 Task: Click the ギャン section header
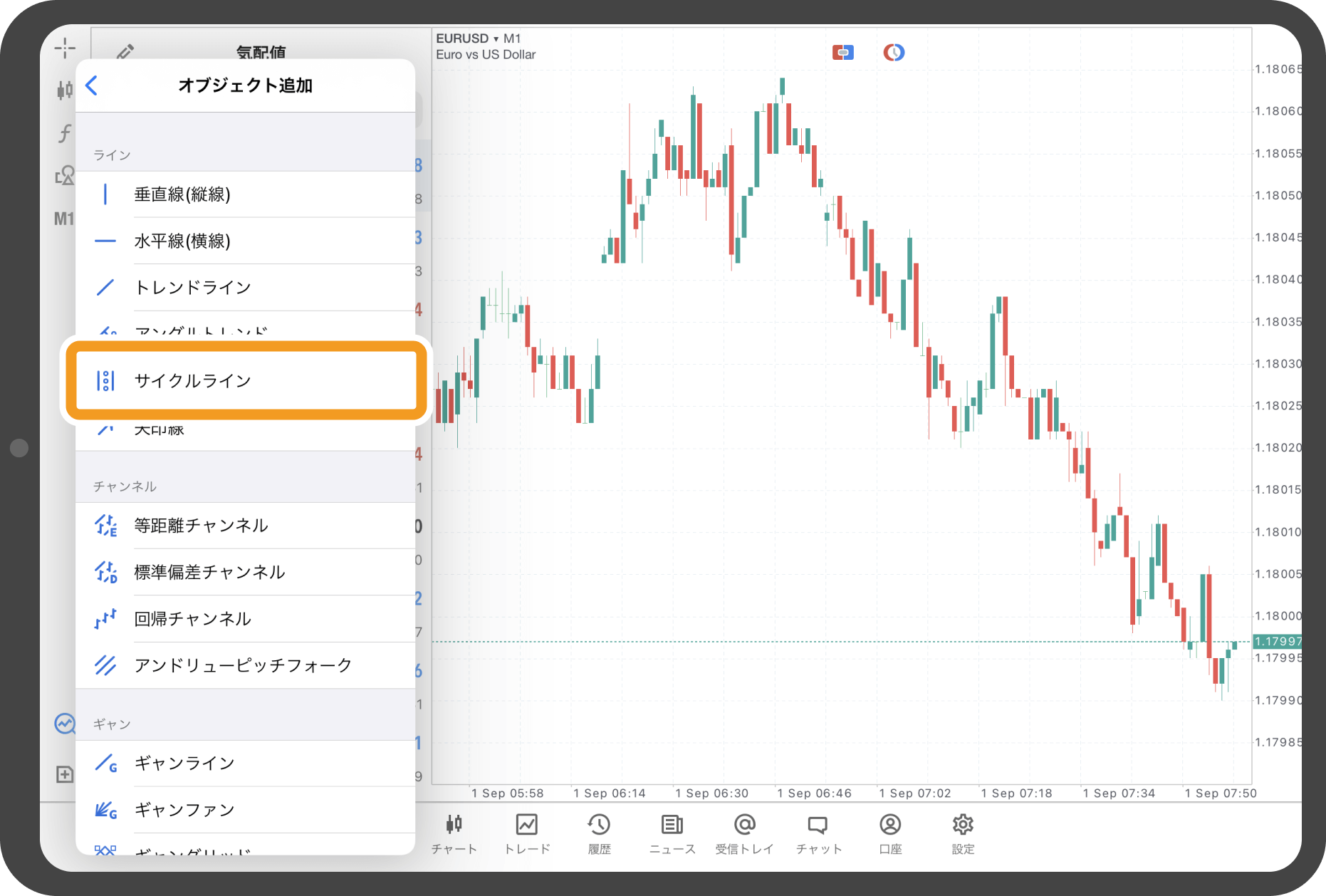point(112,724)
